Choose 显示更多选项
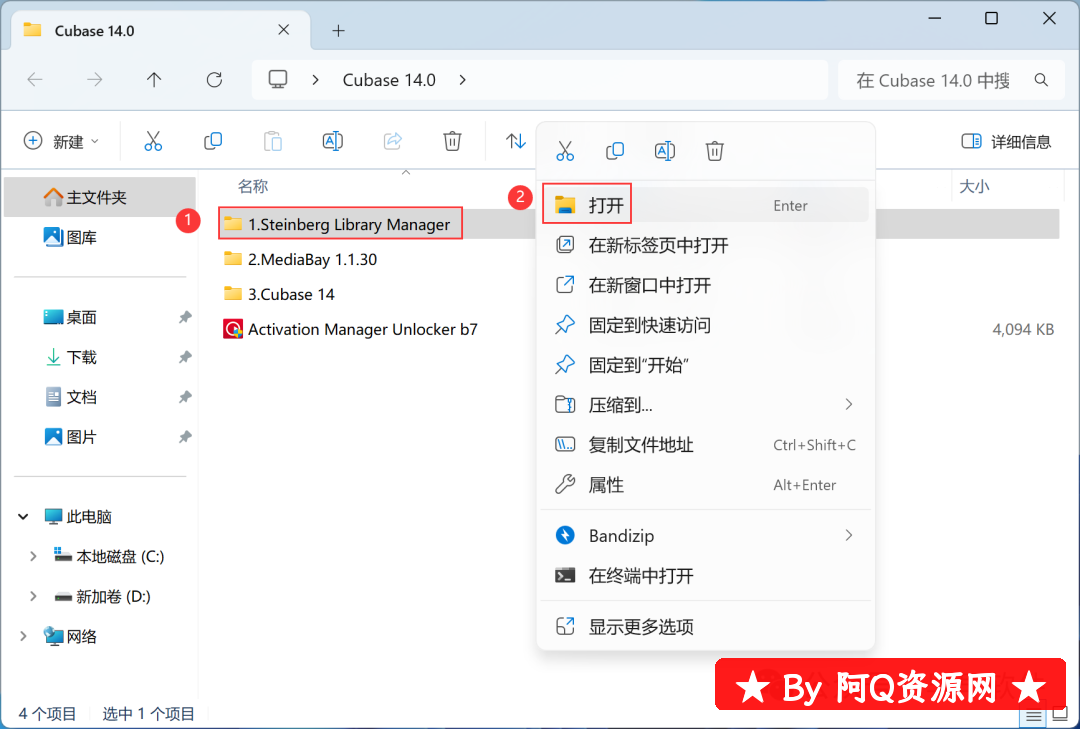The height and width of the screenshot is (729, 1080). (x=705, y=626)
